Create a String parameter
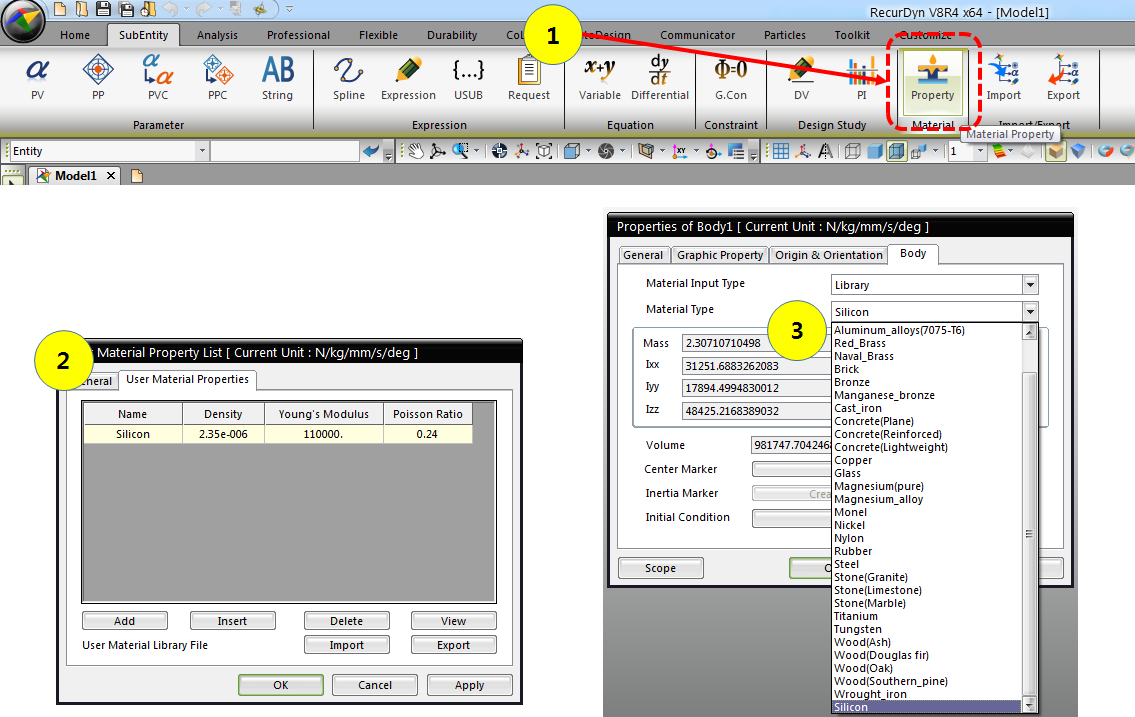 pos(277,78)
